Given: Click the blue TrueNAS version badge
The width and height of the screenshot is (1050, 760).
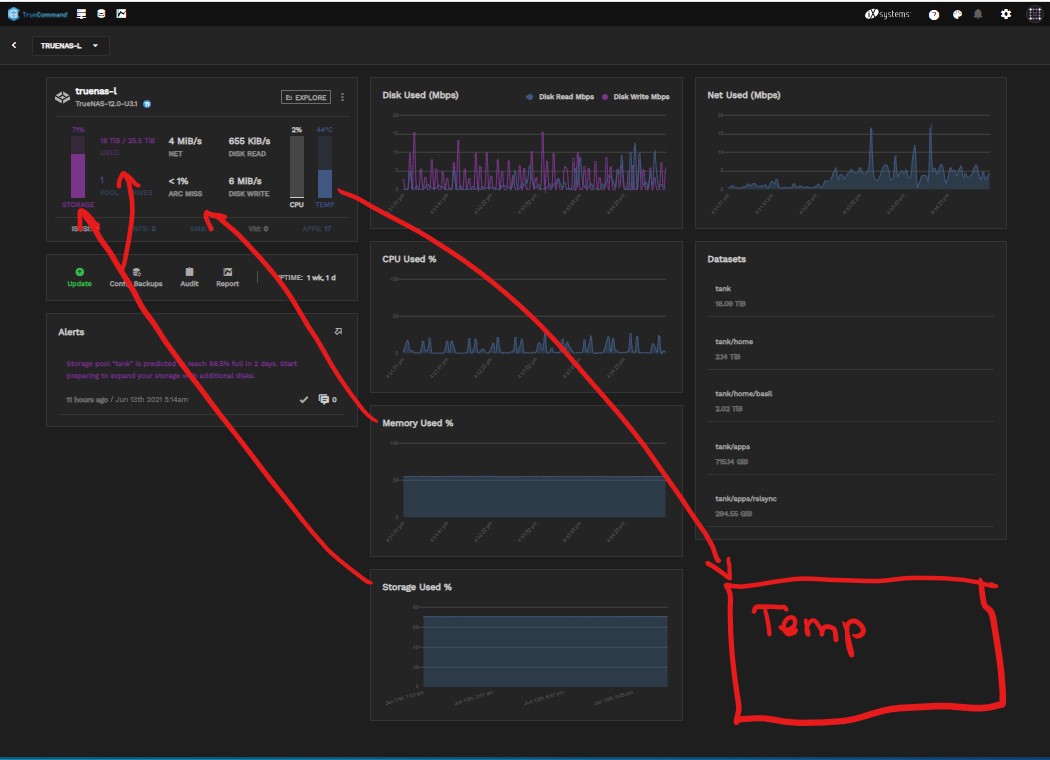Looking at the screenshot, I should (147, 104).
